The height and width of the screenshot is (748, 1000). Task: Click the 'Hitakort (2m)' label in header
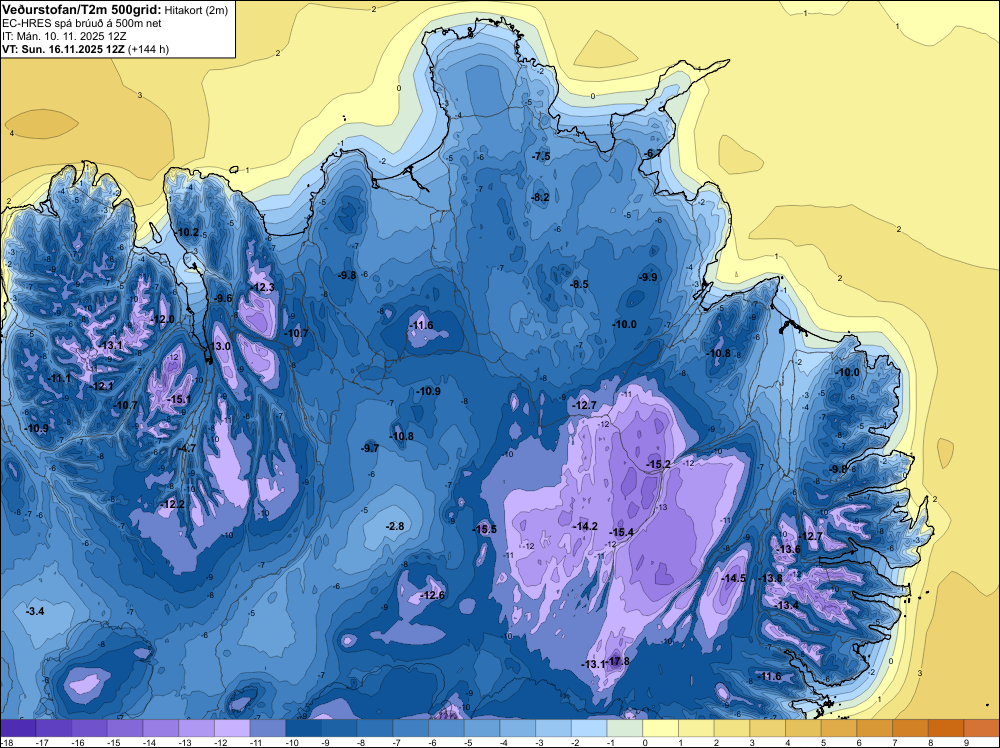tap(196, 10)
